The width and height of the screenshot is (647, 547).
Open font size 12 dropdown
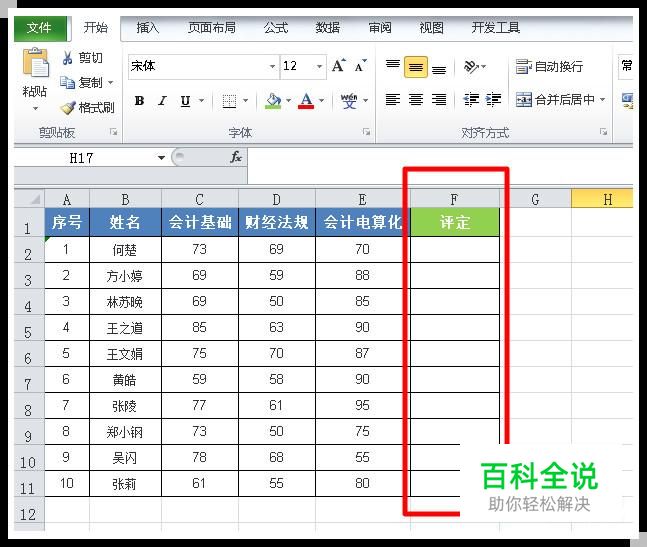[x=319, y=66]
